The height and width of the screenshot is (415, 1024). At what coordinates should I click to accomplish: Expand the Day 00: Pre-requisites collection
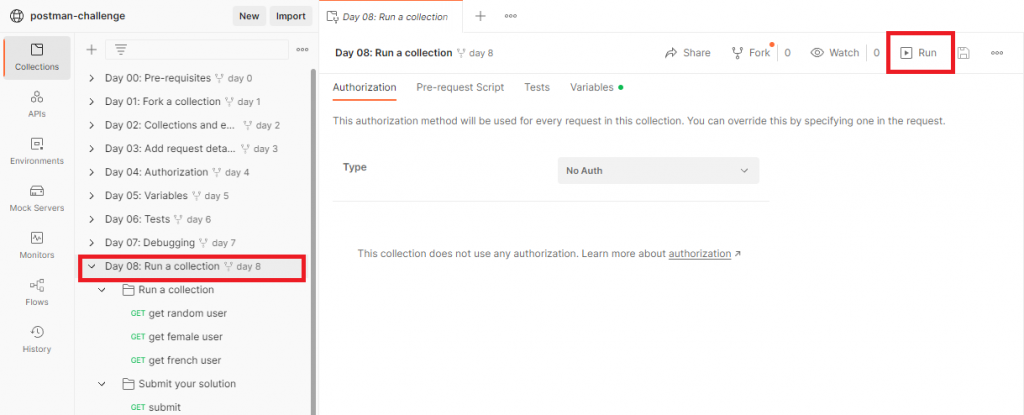pyautogui.click(x=91, y=78)
